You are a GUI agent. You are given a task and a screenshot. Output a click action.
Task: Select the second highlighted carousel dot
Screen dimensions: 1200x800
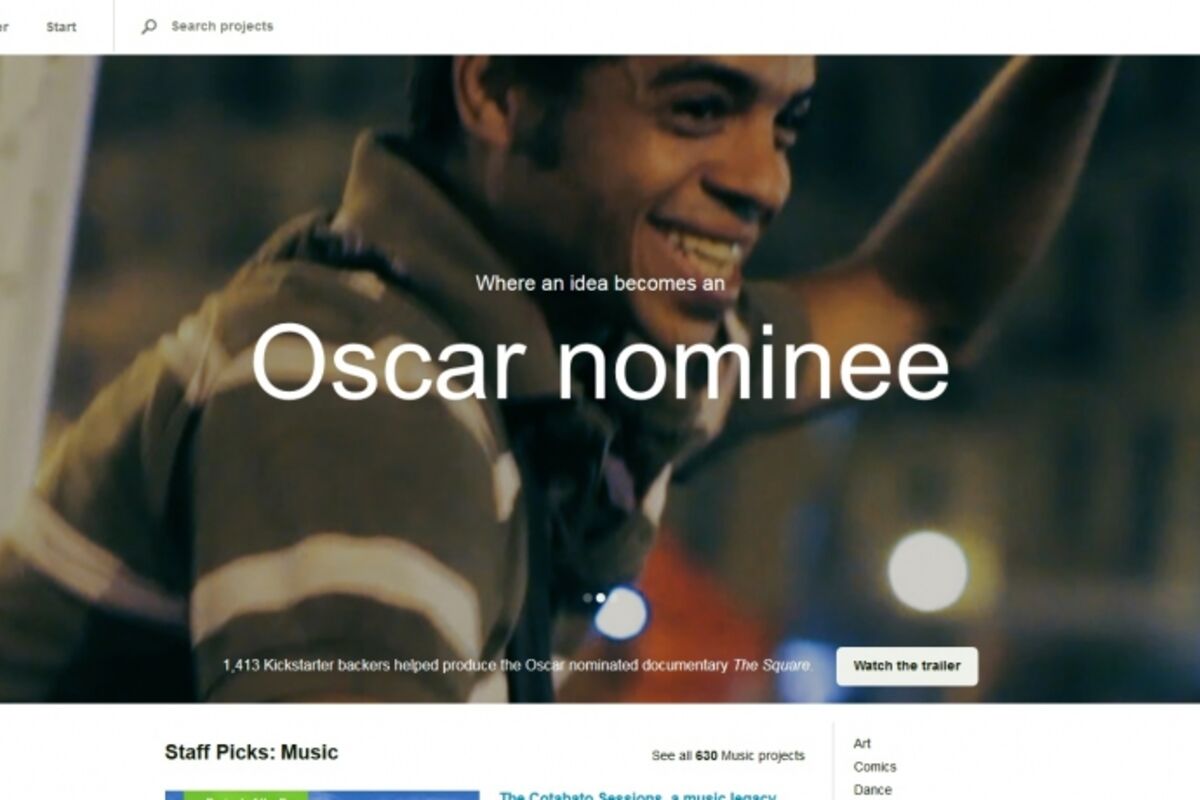(x=601, y=598)
